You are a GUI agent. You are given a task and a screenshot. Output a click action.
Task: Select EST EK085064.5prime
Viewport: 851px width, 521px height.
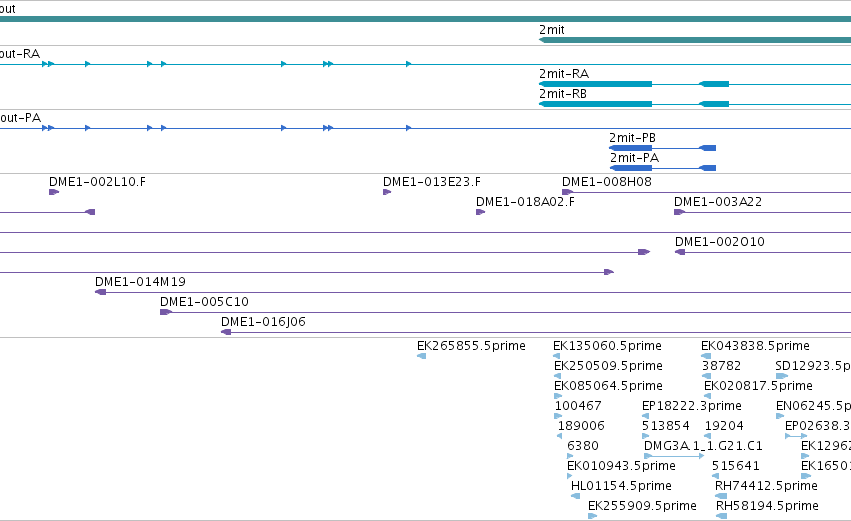point(608,386)
